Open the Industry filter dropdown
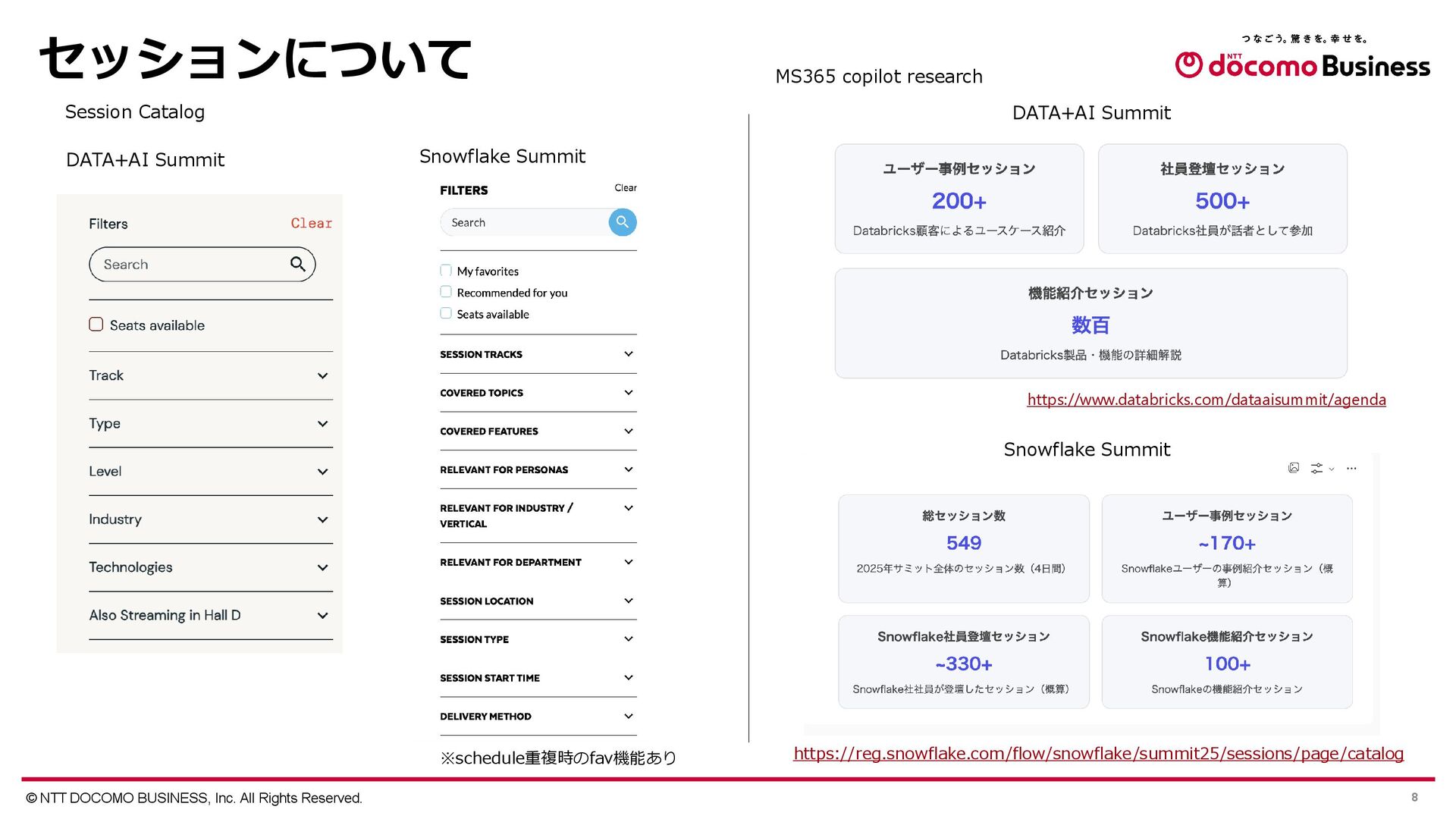 [x=211, y=519]
